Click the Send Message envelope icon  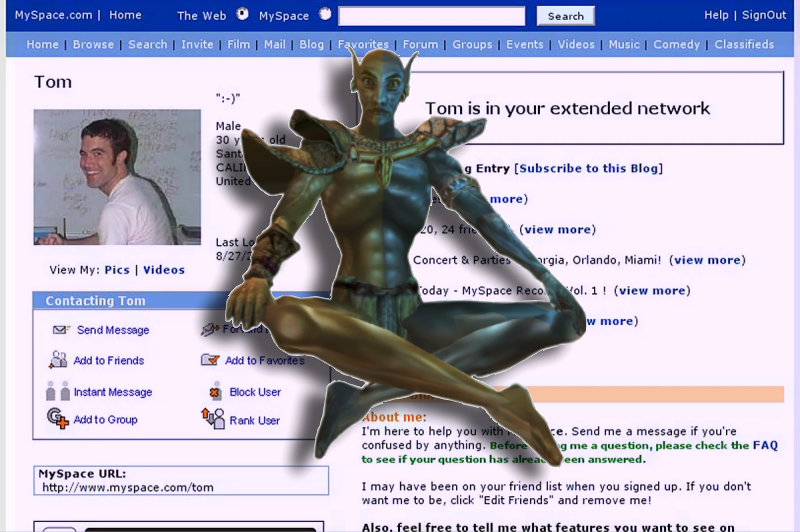coord(61,330)
